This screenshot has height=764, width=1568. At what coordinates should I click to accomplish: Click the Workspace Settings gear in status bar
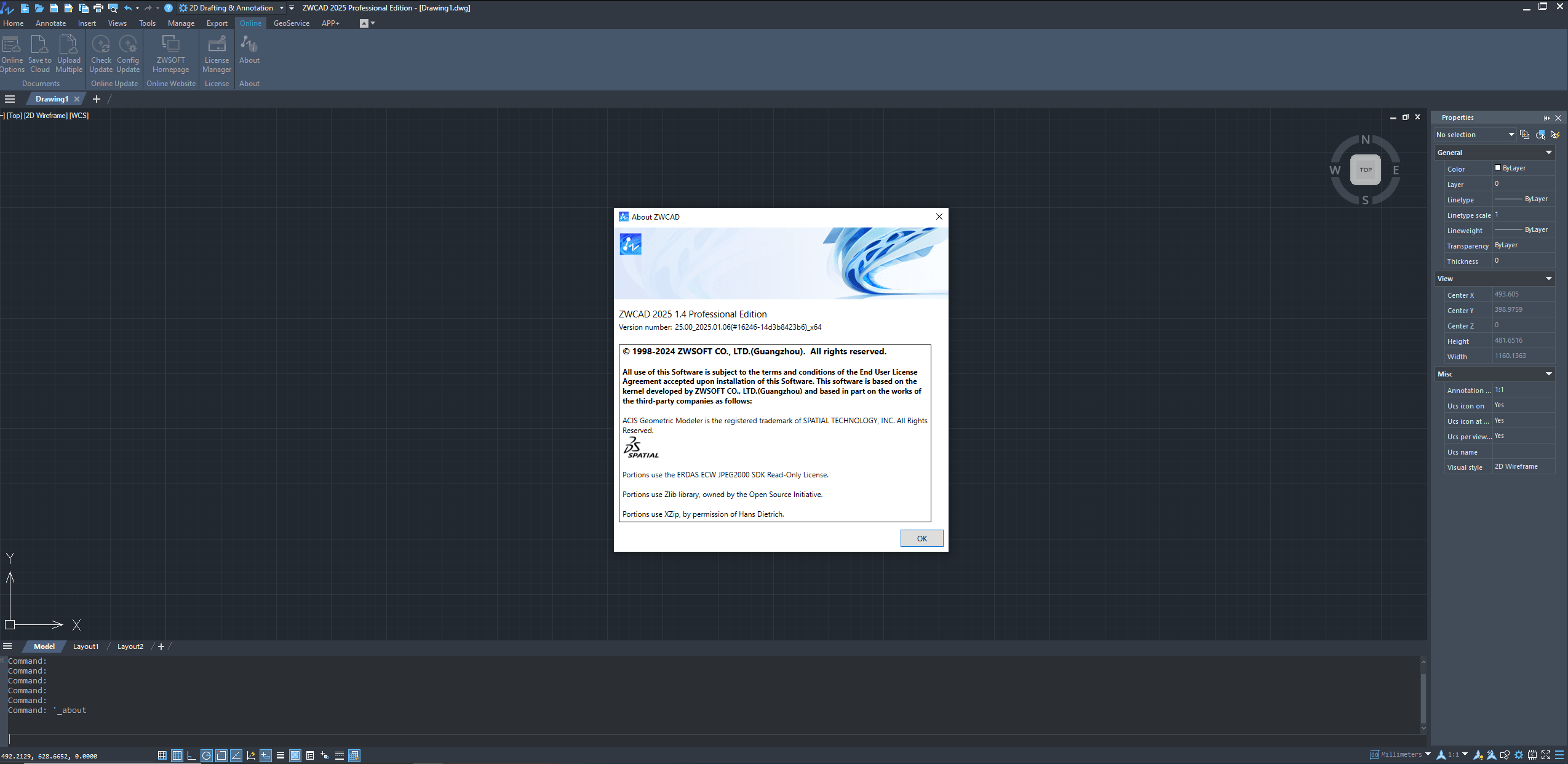(x=1518, y=755)
